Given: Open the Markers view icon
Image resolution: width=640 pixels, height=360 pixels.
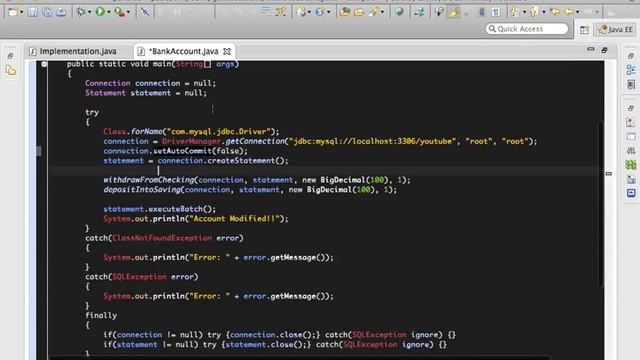Looking at the screenshot, I should coord(631,122).
